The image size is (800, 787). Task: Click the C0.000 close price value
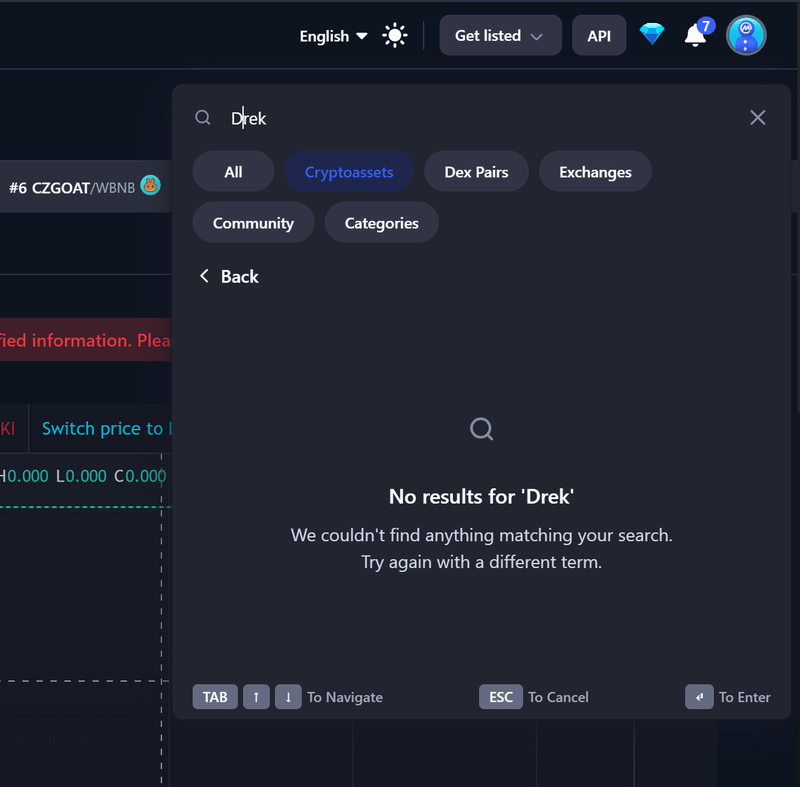[140, 476]
